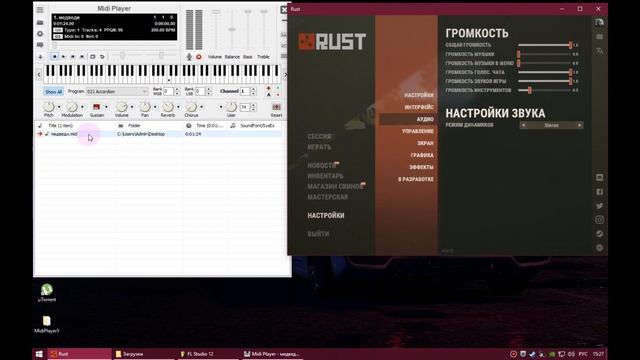Open the Эффекты settings tab in Rust
Viewport: 640px width, 360px height.
[x=421, y=167]
